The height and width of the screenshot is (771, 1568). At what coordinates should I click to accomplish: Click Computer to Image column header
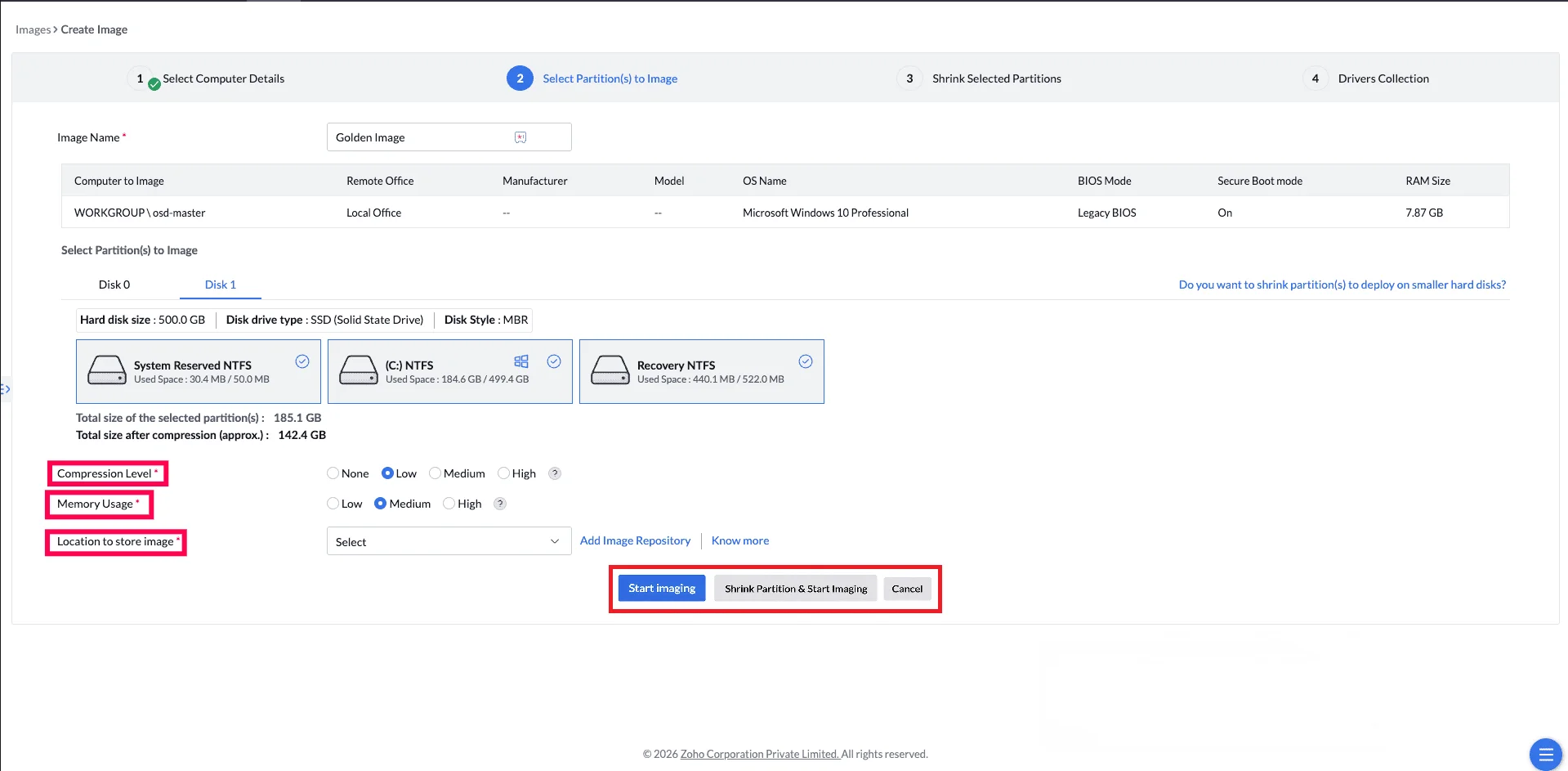click(119, 181)
